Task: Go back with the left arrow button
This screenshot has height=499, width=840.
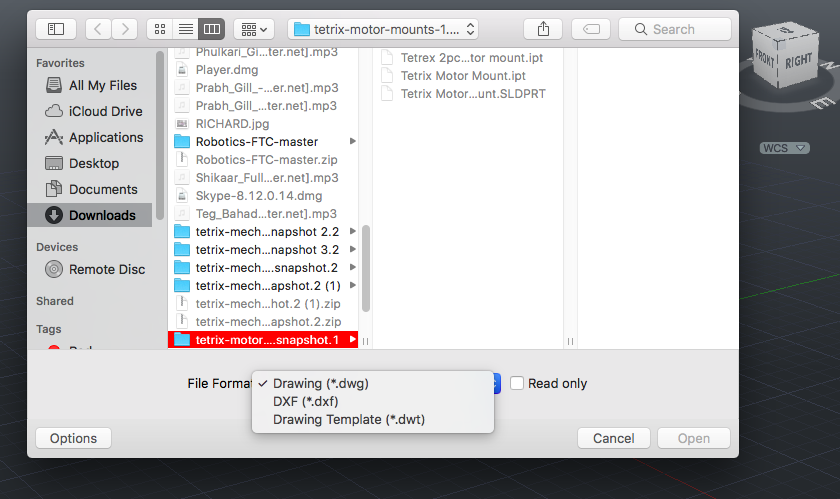Action: (x=98, y=29)
